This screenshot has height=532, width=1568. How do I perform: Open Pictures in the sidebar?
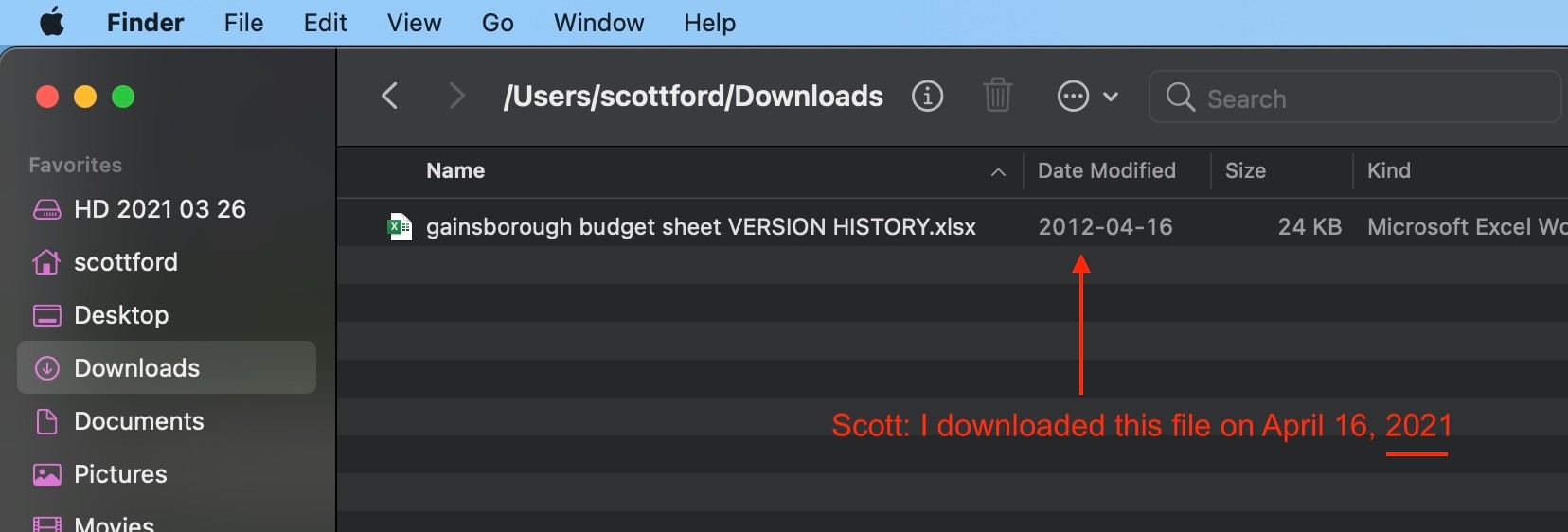(x=120, y=474)
